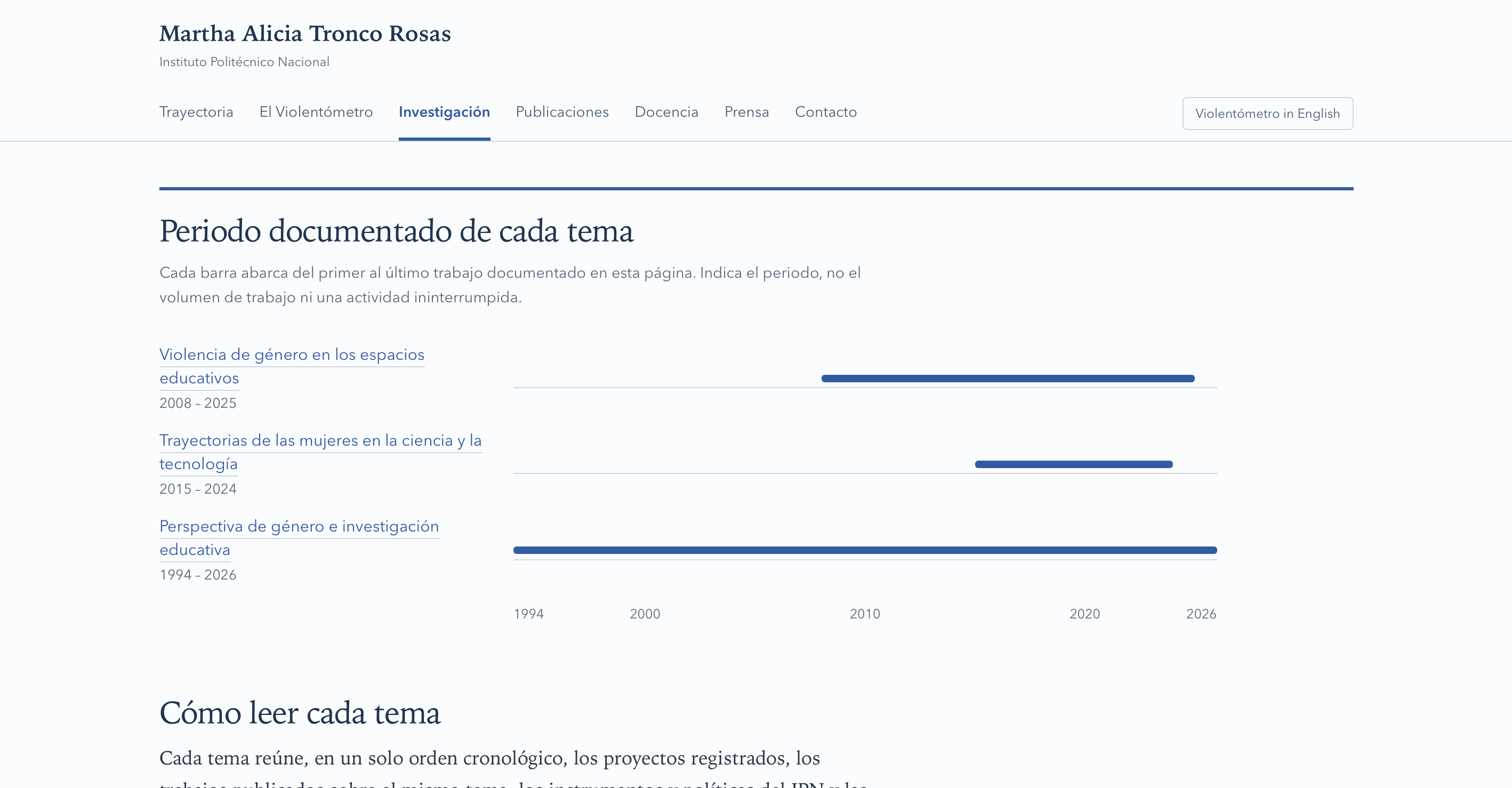The width and height of the screenshot is (1512, 788).
Task: Click the Martha Alicia Tronco Rosas site title
Action: (305, 34)
